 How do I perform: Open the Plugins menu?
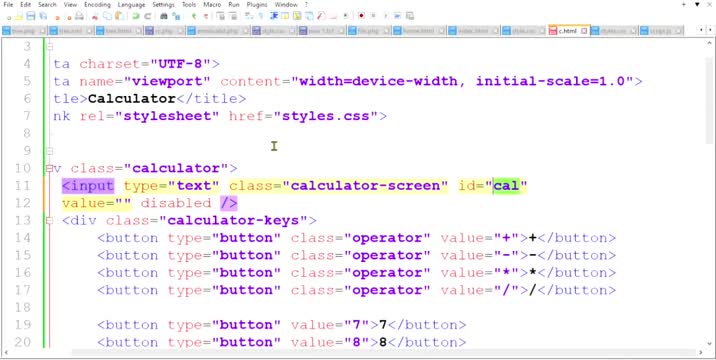point(257,5)
